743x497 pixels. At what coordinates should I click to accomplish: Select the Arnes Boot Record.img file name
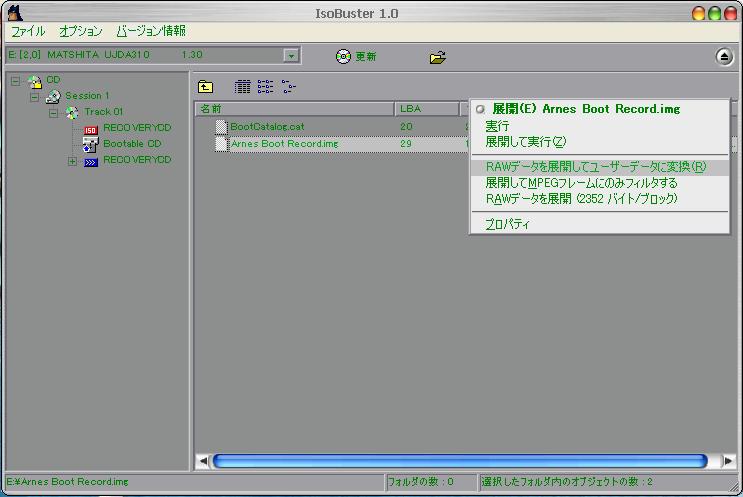[x=284, y=144]
